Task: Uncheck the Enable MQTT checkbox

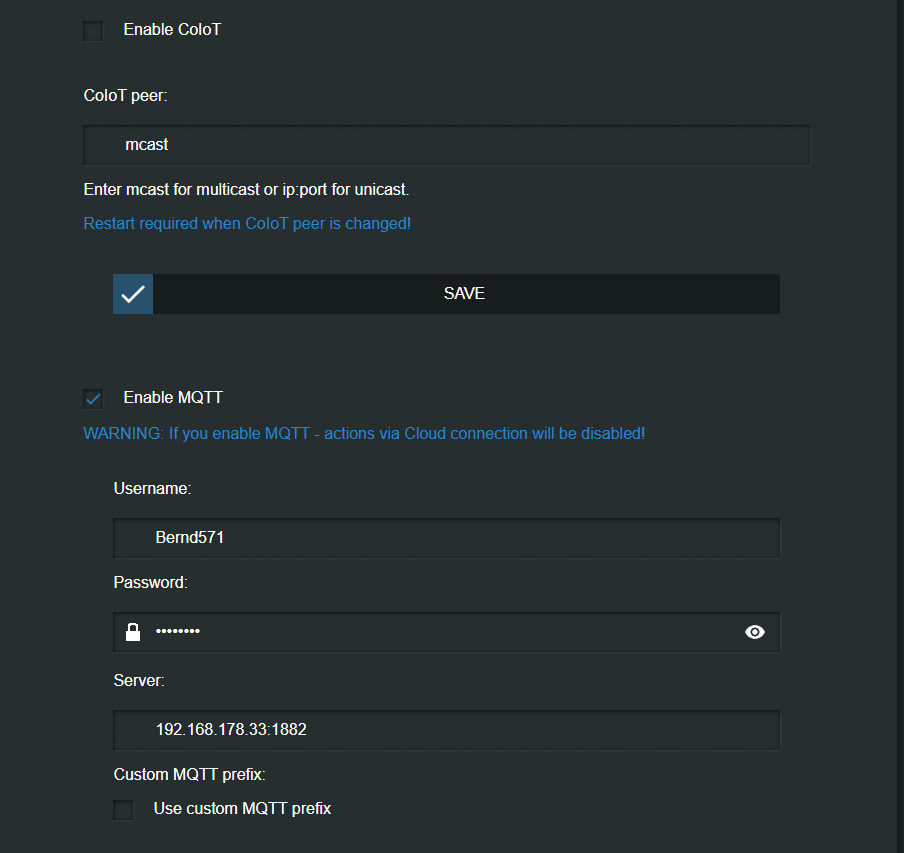Action: tap(94, 399)
